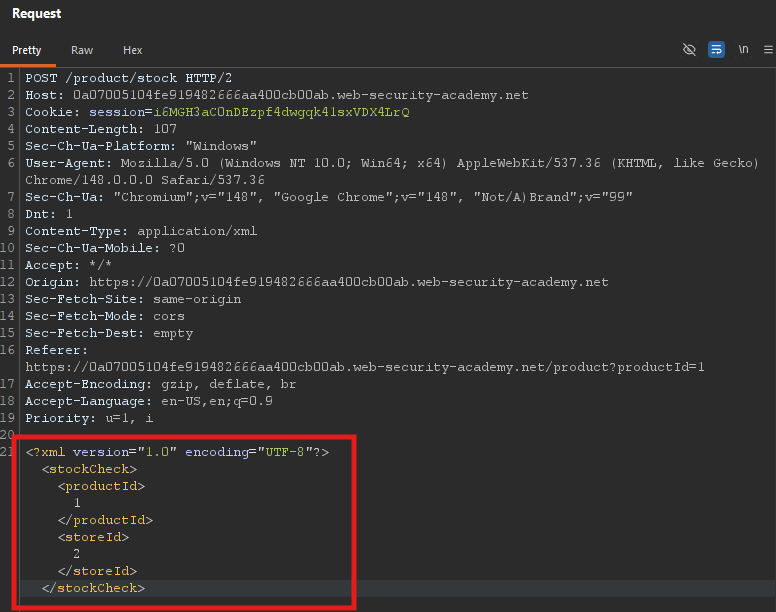This screenshot has width=776, height=612.
Task: Click line number 21 in the gutter
Action: pos(7,452)
